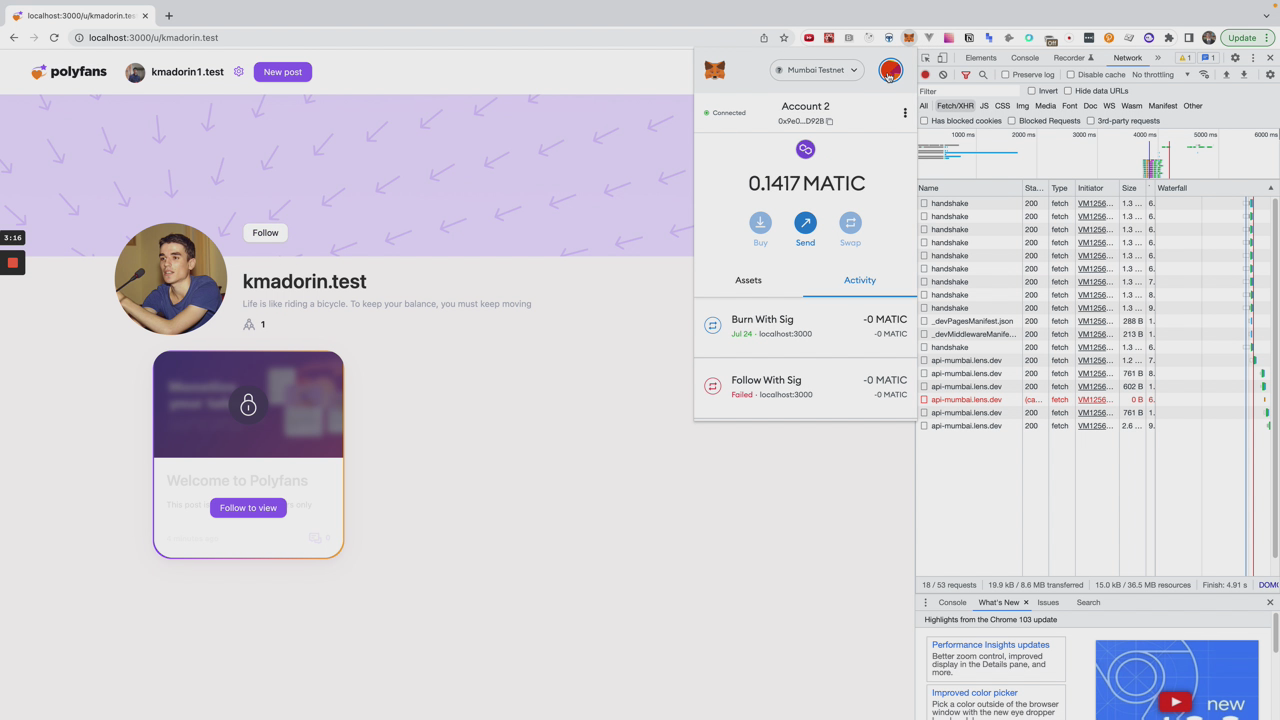Filter requests by WS type

click(x=1109, y=106)
